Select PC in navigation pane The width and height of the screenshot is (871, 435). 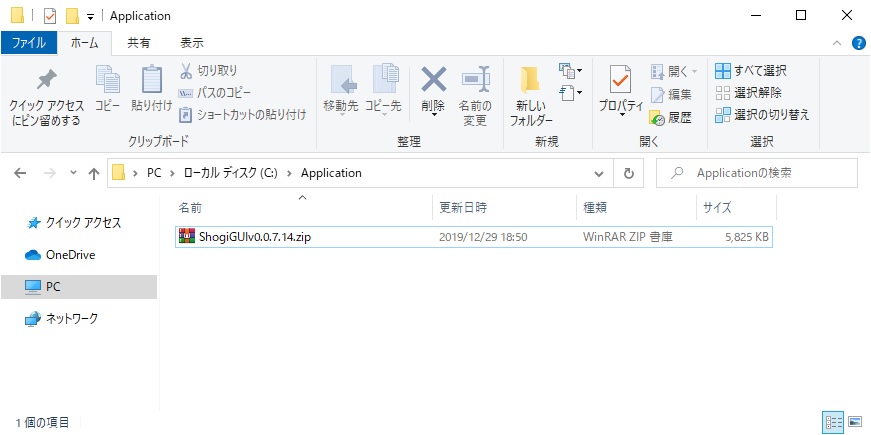[x=79, y=287]
